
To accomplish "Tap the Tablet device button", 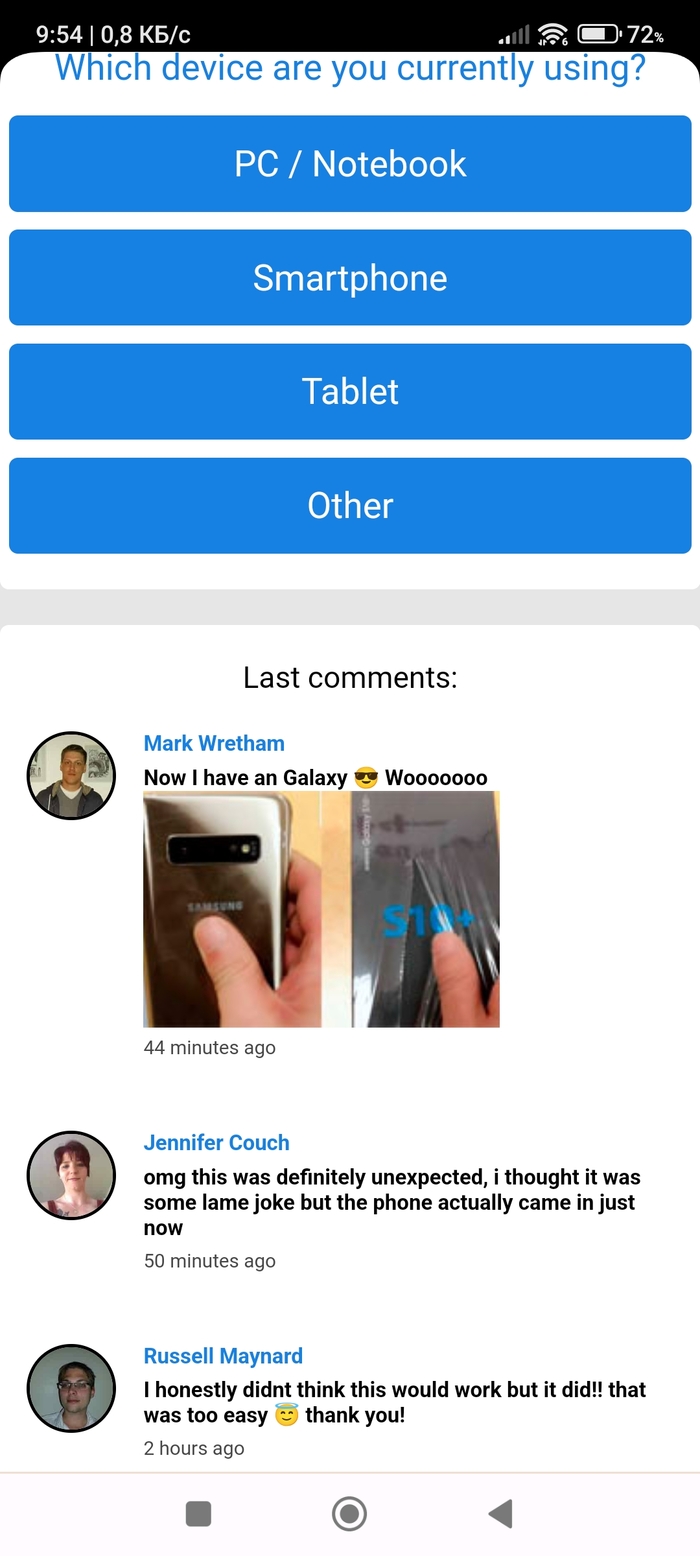I will pos(350,392).
